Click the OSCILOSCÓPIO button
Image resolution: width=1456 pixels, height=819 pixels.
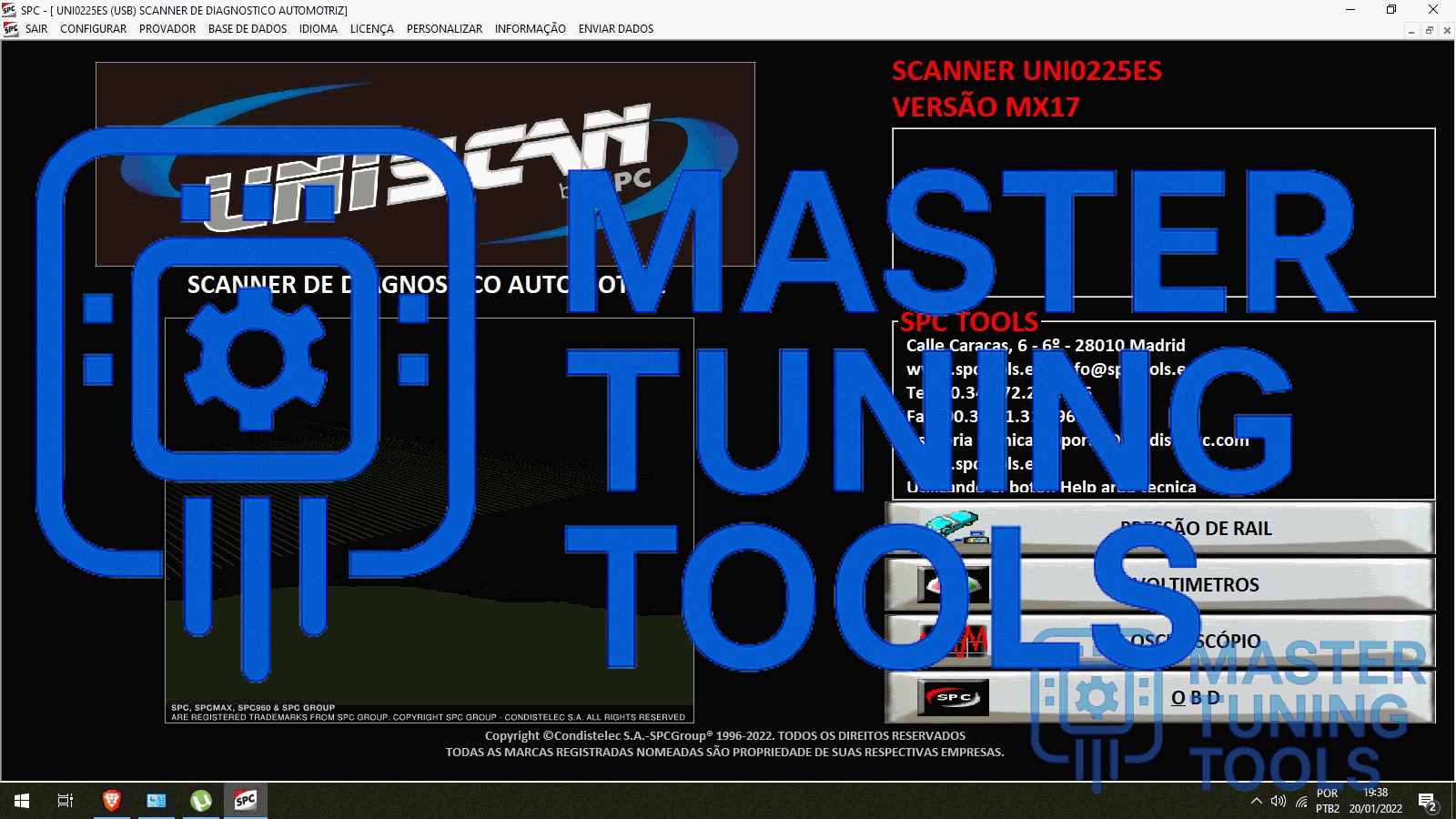coord(1160,642)
